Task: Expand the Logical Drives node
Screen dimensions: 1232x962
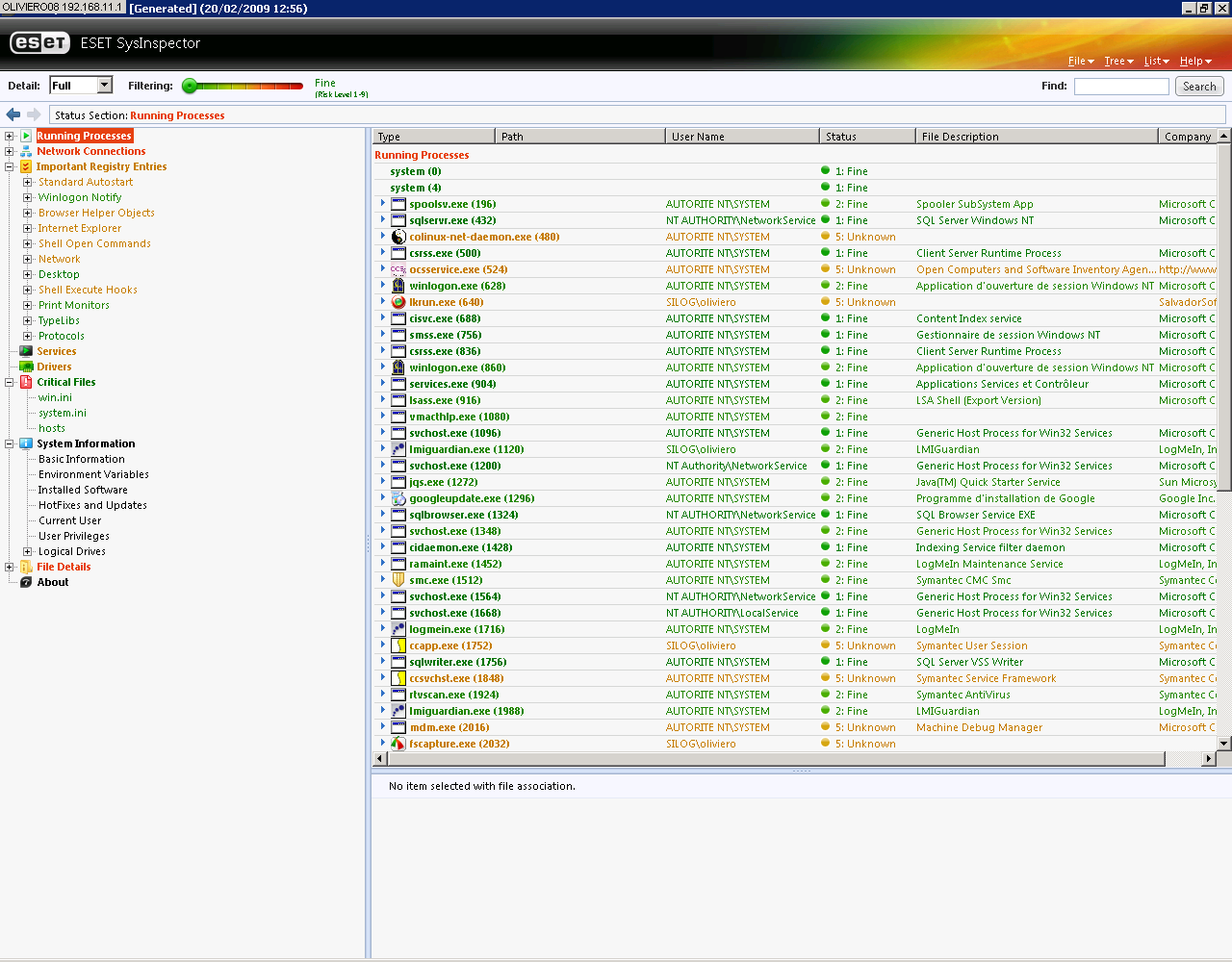Action: (x=28, y=551)
